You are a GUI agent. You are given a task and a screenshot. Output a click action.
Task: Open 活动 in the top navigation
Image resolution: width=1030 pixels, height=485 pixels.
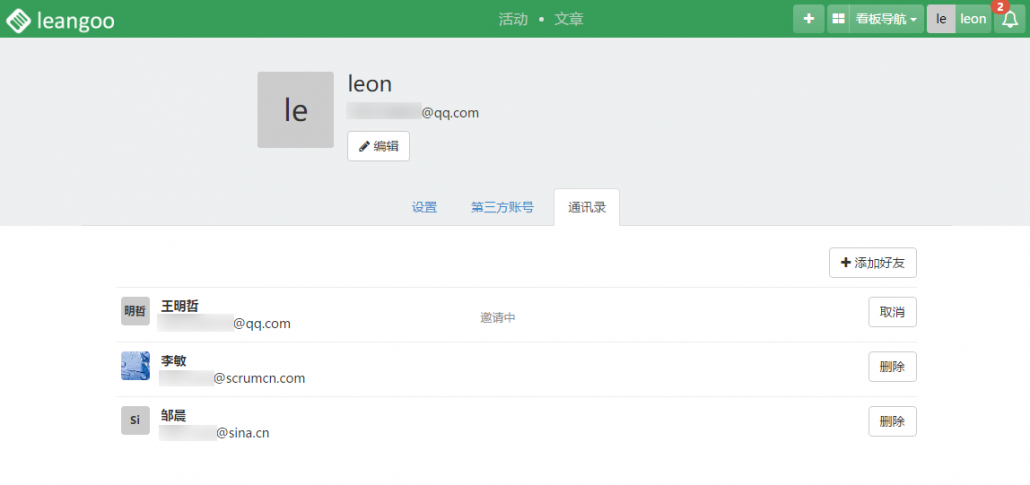pos(512,19)
